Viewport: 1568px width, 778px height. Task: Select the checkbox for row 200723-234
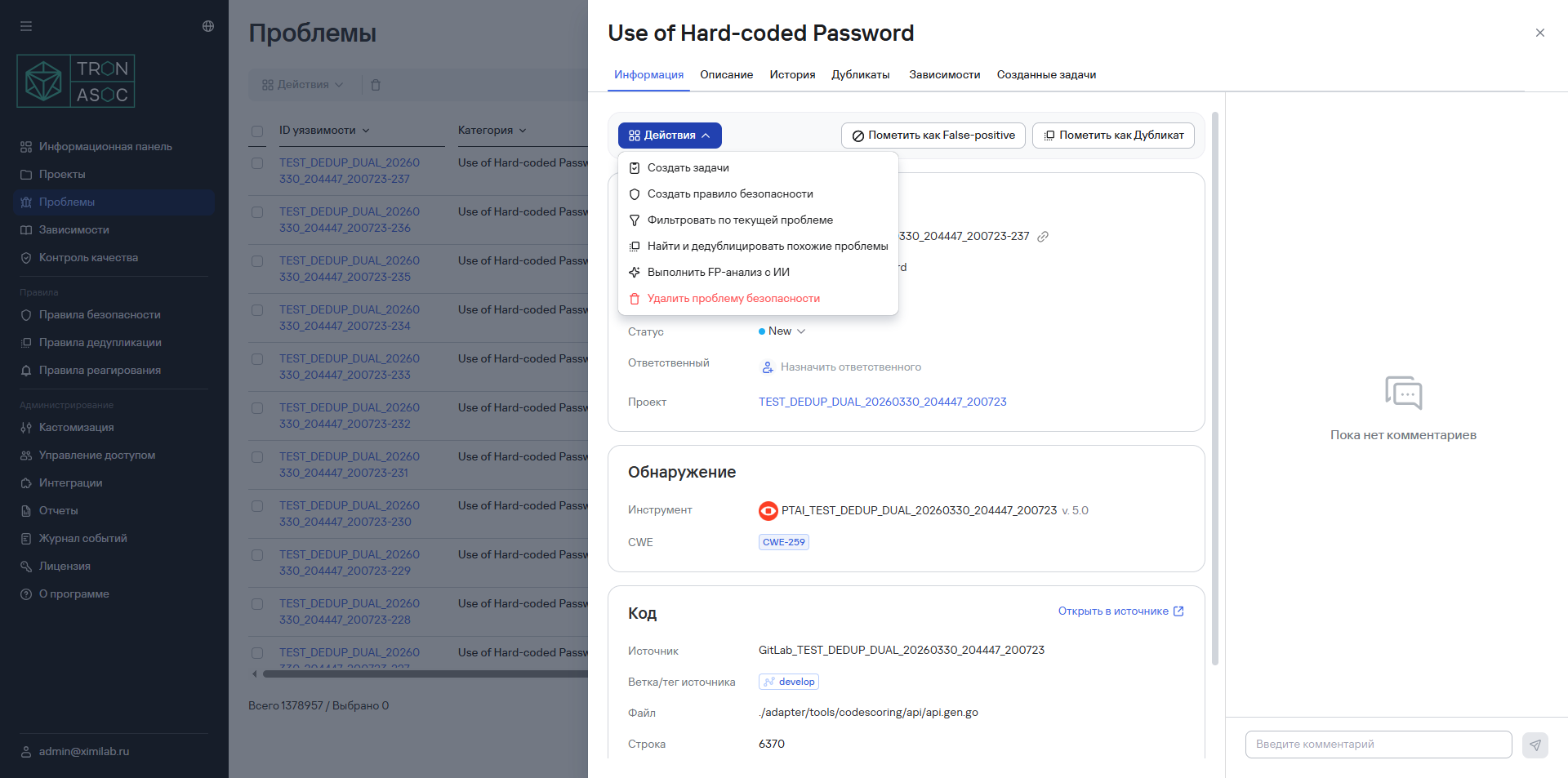pos(257,310)
